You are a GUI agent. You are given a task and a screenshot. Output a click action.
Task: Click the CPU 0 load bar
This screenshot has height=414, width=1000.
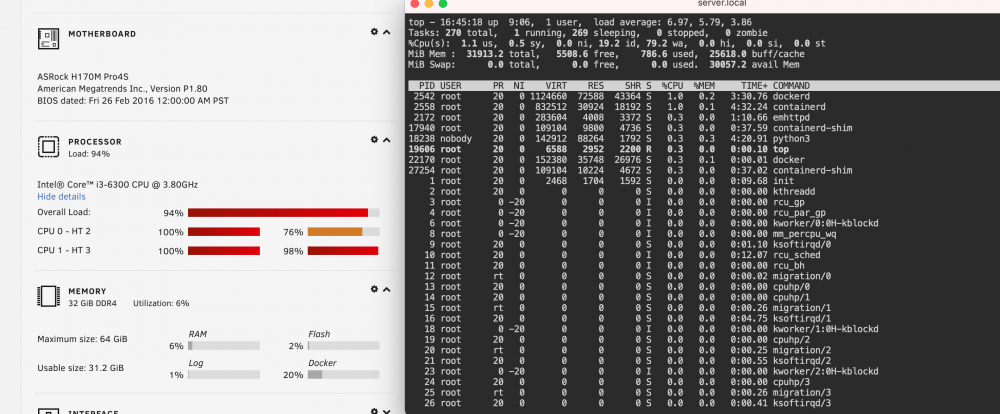[224, 232]
